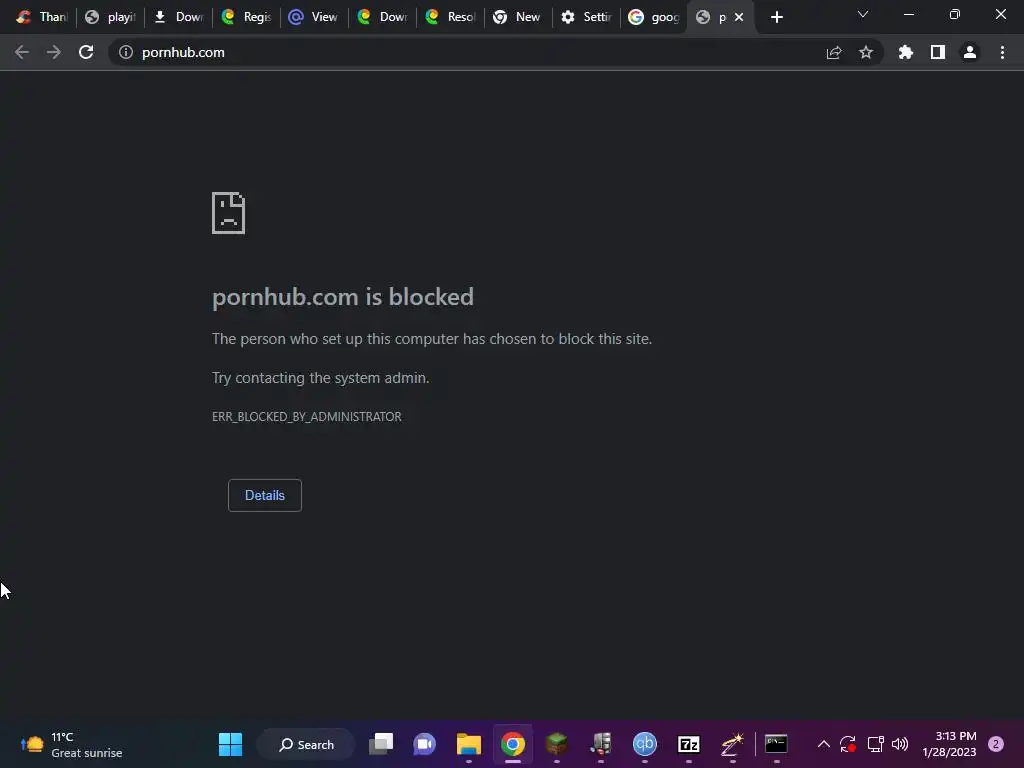Open notifications badge showing 2
This screenshot has height=768, width=1024.
996,744
